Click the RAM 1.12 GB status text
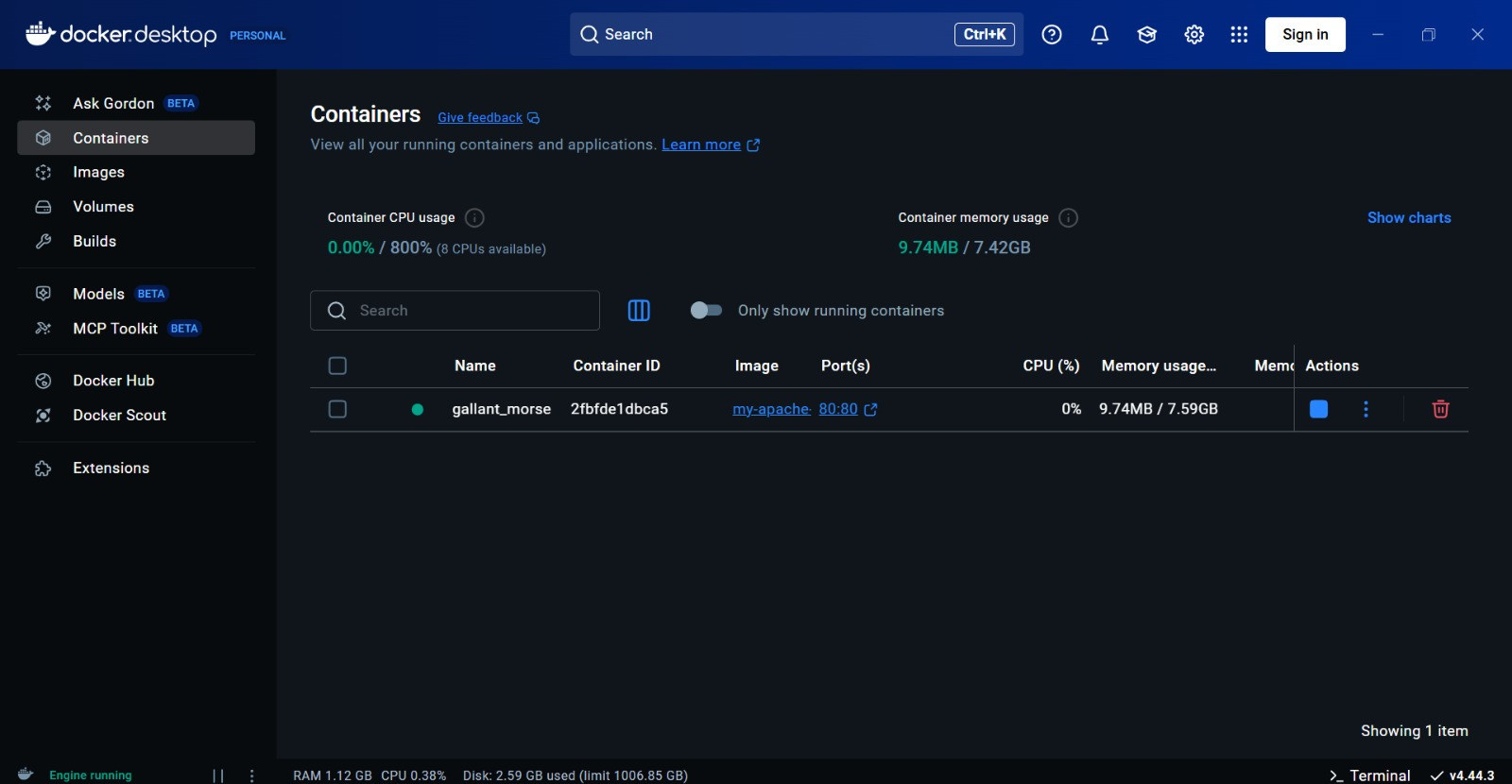The width and height of the screenshot is (1512, 784). click(333, 775)
